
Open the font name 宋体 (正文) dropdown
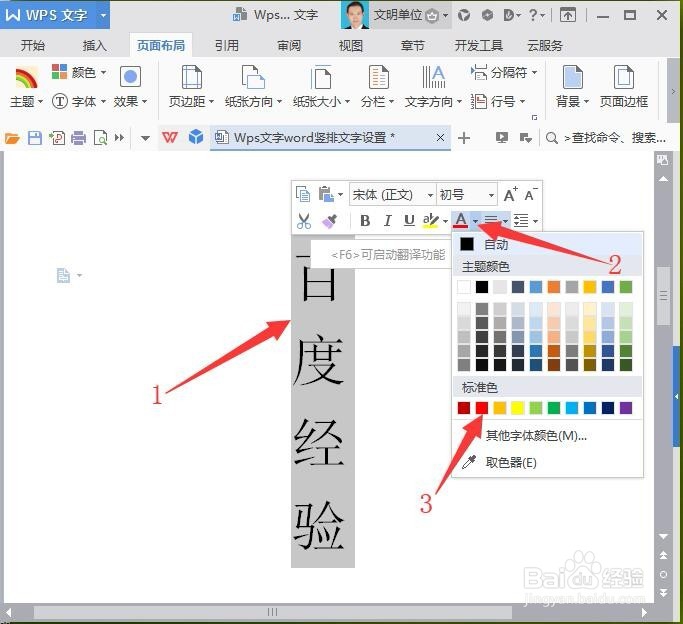430,195
